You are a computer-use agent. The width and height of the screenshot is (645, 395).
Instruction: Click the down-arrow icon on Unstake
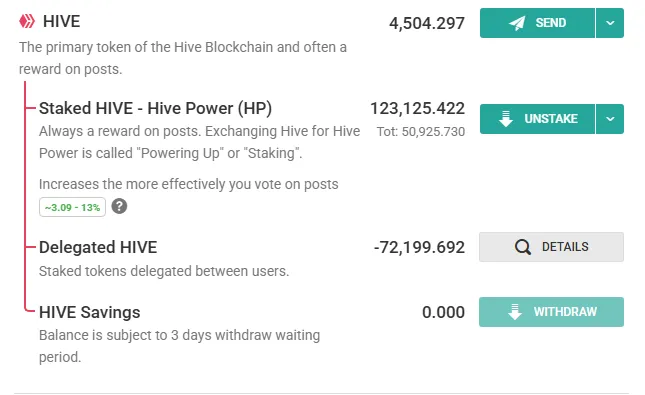[506, 118]
